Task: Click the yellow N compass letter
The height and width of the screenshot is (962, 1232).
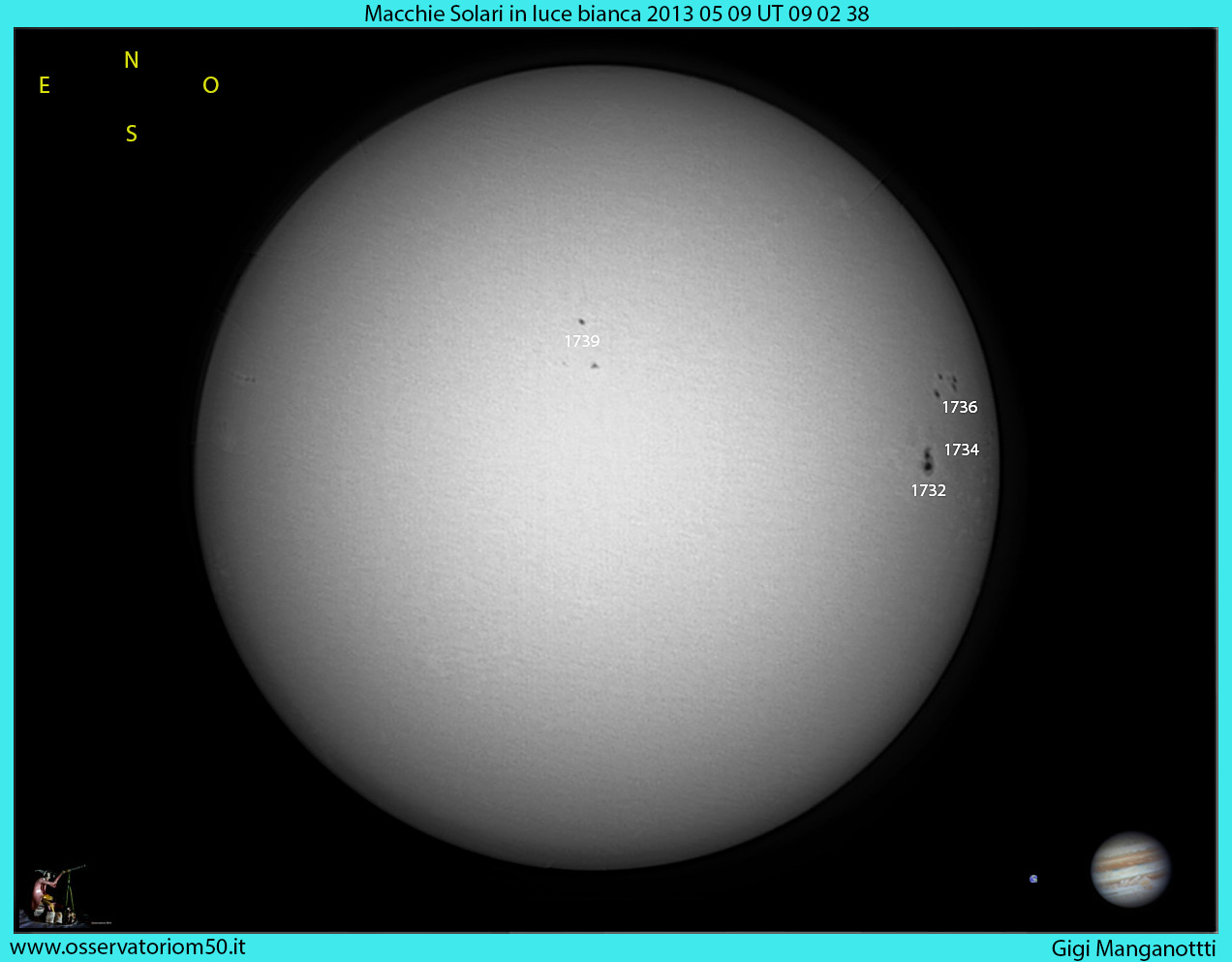Action: pos(132,60)
